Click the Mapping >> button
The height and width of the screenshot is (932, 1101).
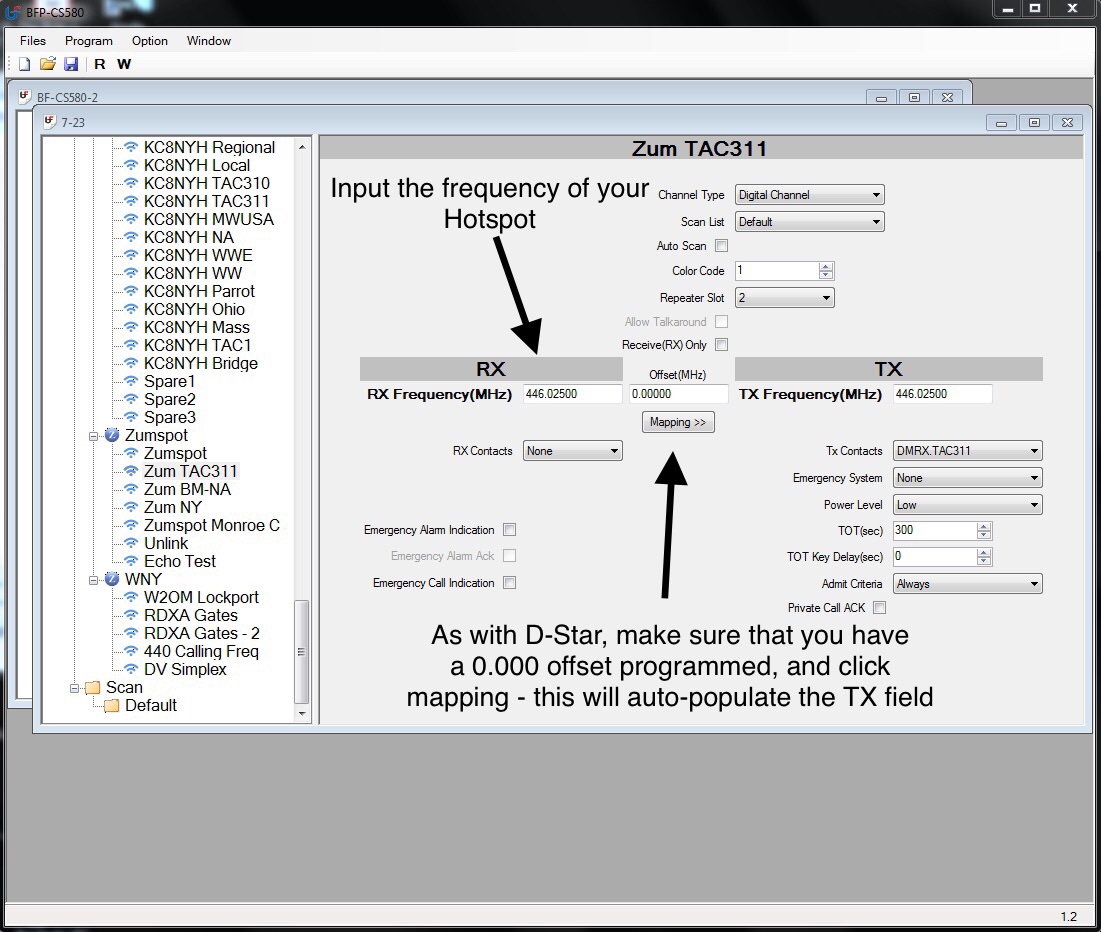click(x=678, y=423)
